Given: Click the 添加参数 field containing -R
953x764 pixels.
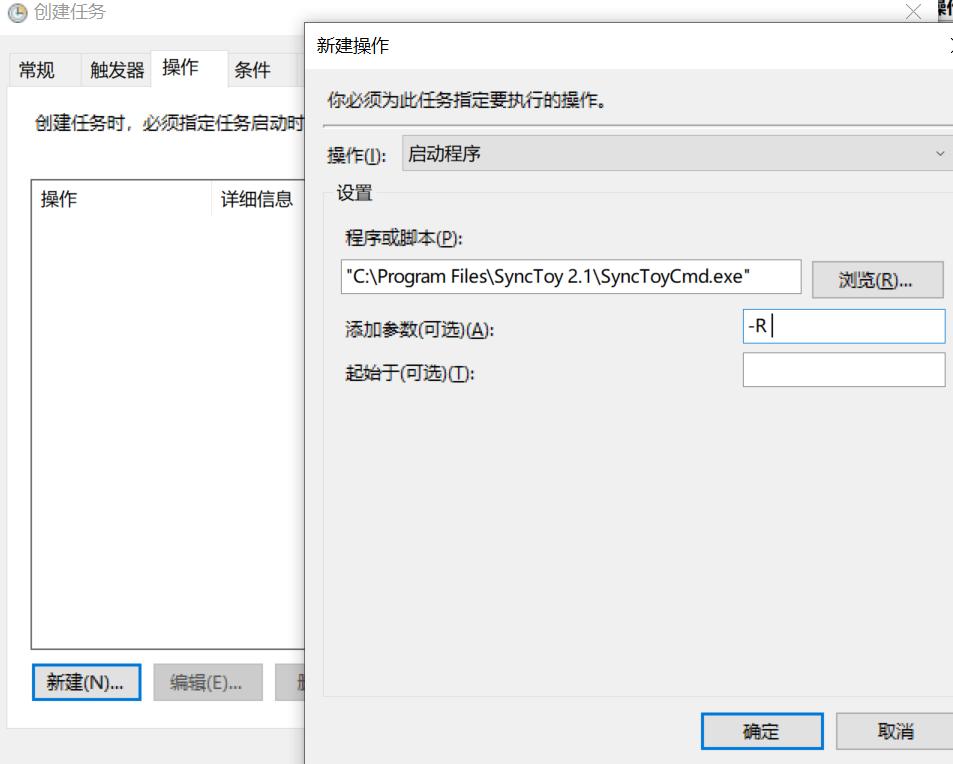Looking at the screenshot, I should tap(843, 326).
